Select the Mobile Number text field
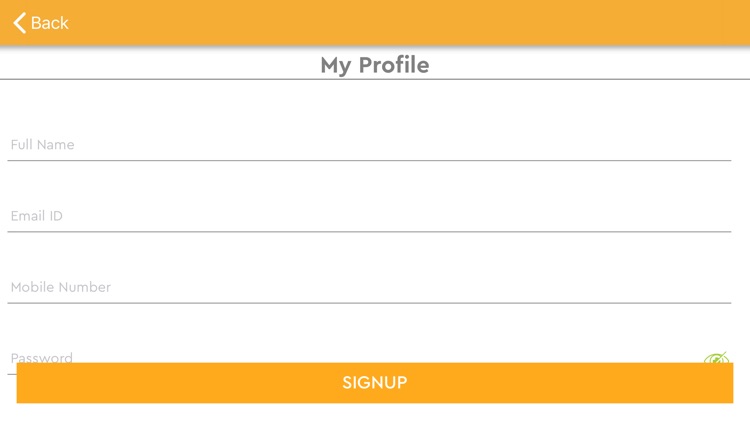Image resolution: width=750 pixels, height=422 pixels. 369,287
